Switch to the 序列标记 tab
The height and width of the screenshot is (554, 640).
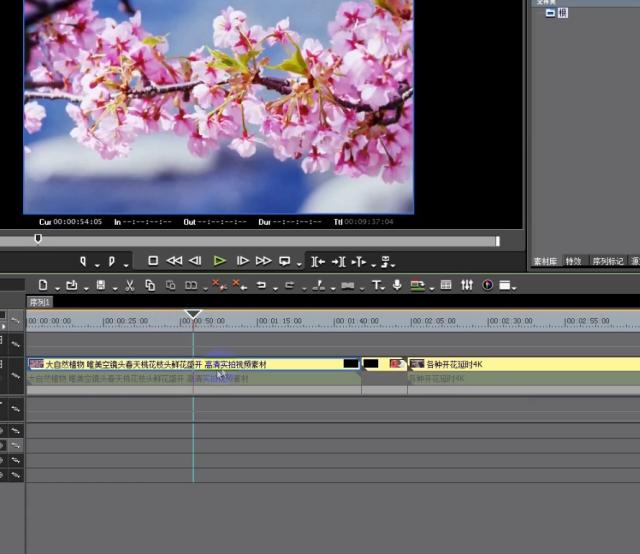coord(608,261)
